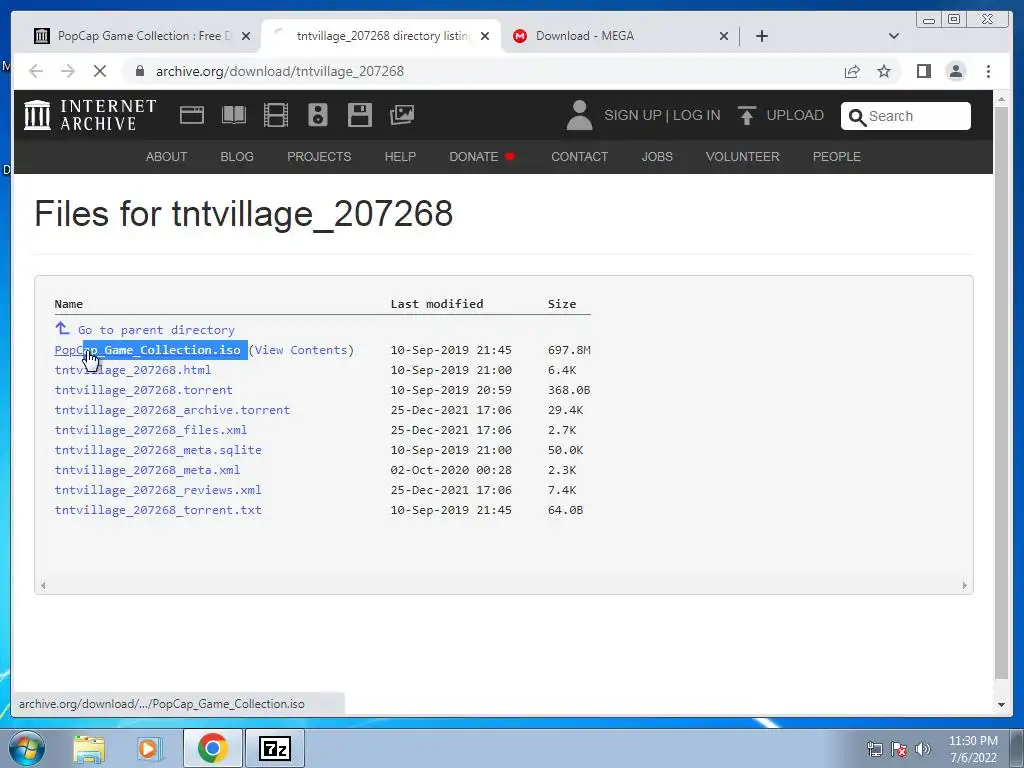1024x768 pixels.
Task: Open the PROJECTS menu item
Action: click(319, 157)
